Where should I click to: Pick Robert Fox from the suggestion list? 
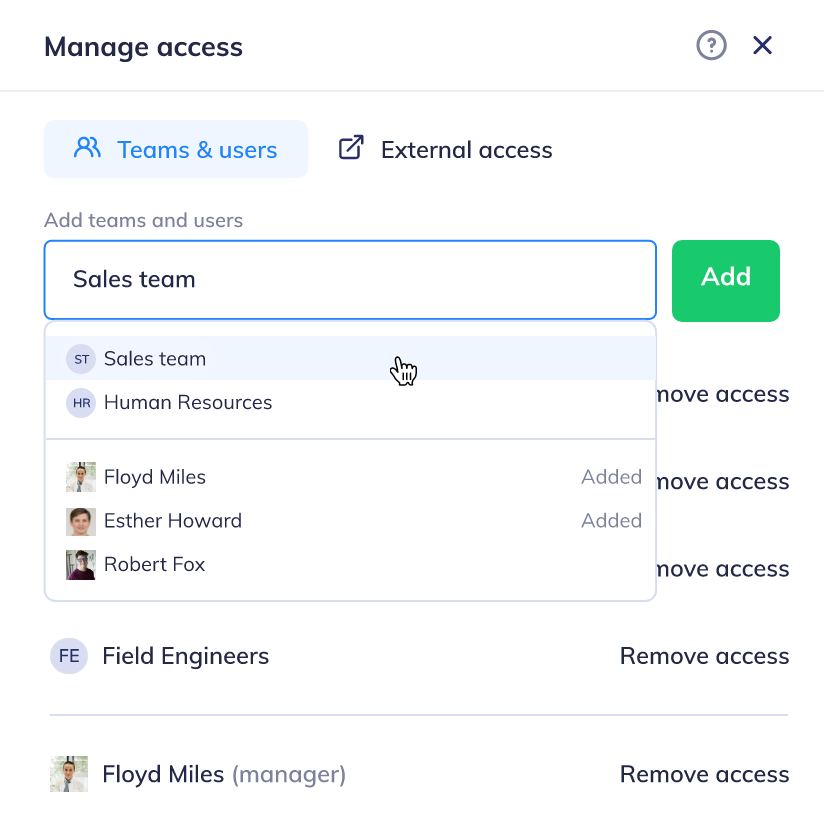pyautogui.click(x=350, y=564)
